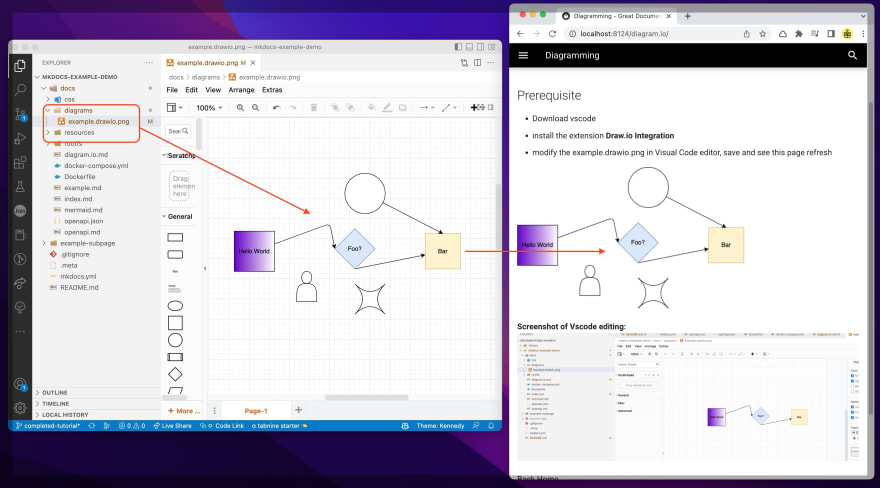Open a new browser tab with plus button

point(688,16)
